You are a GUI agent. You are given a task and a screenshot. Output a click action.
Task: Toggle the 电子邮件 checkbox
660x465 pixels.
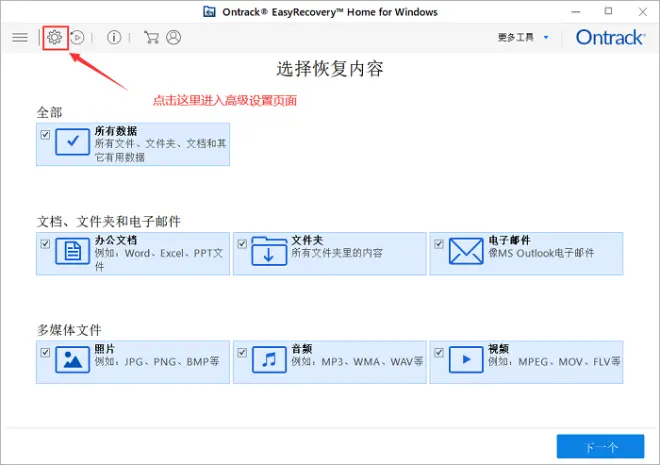[x=439, y=244]
